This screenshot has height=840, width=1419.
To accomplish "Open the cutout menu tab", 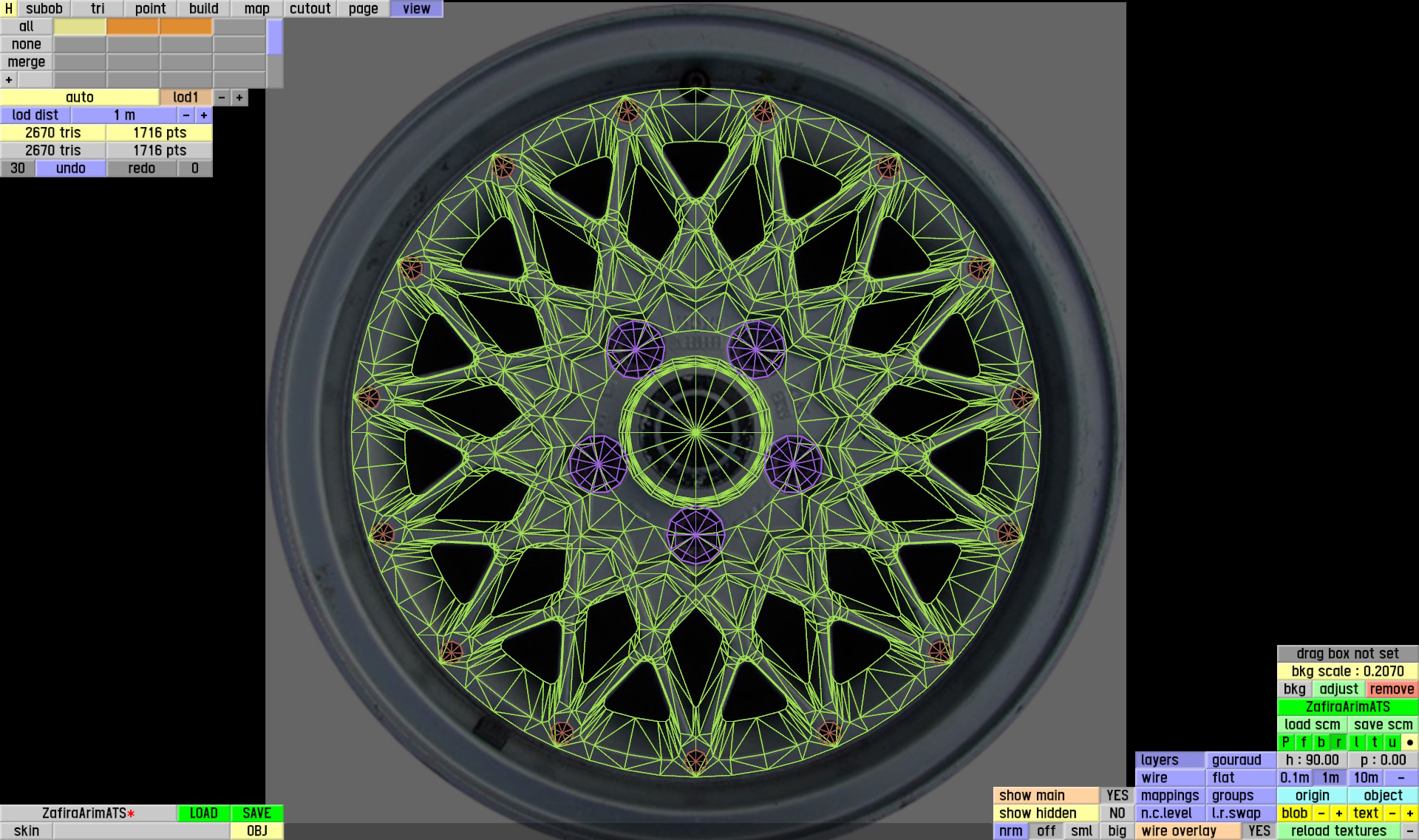I will tap(310, 9).
